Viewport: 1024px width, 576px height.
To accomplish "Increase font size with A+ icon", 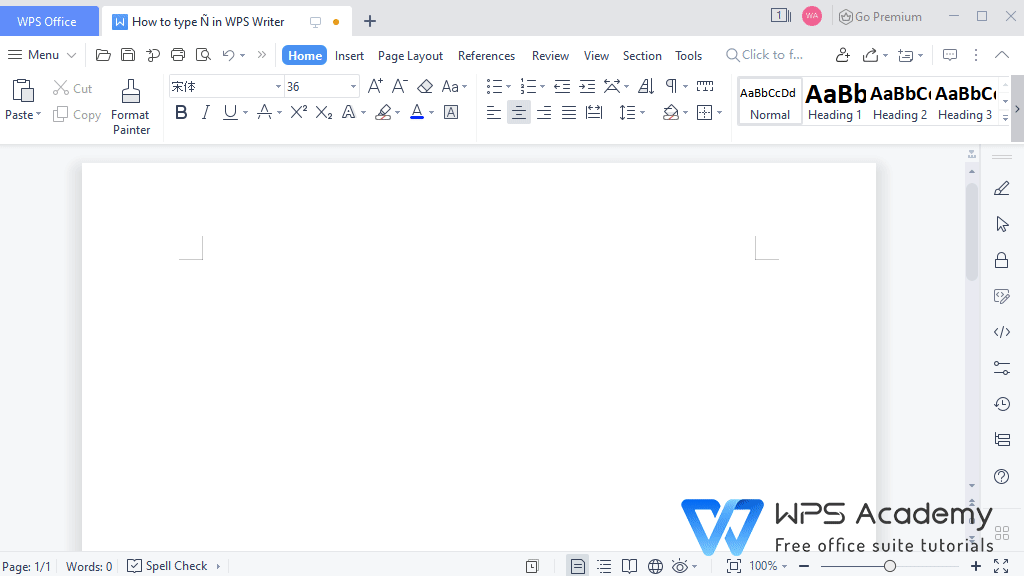I will point(375,86).
